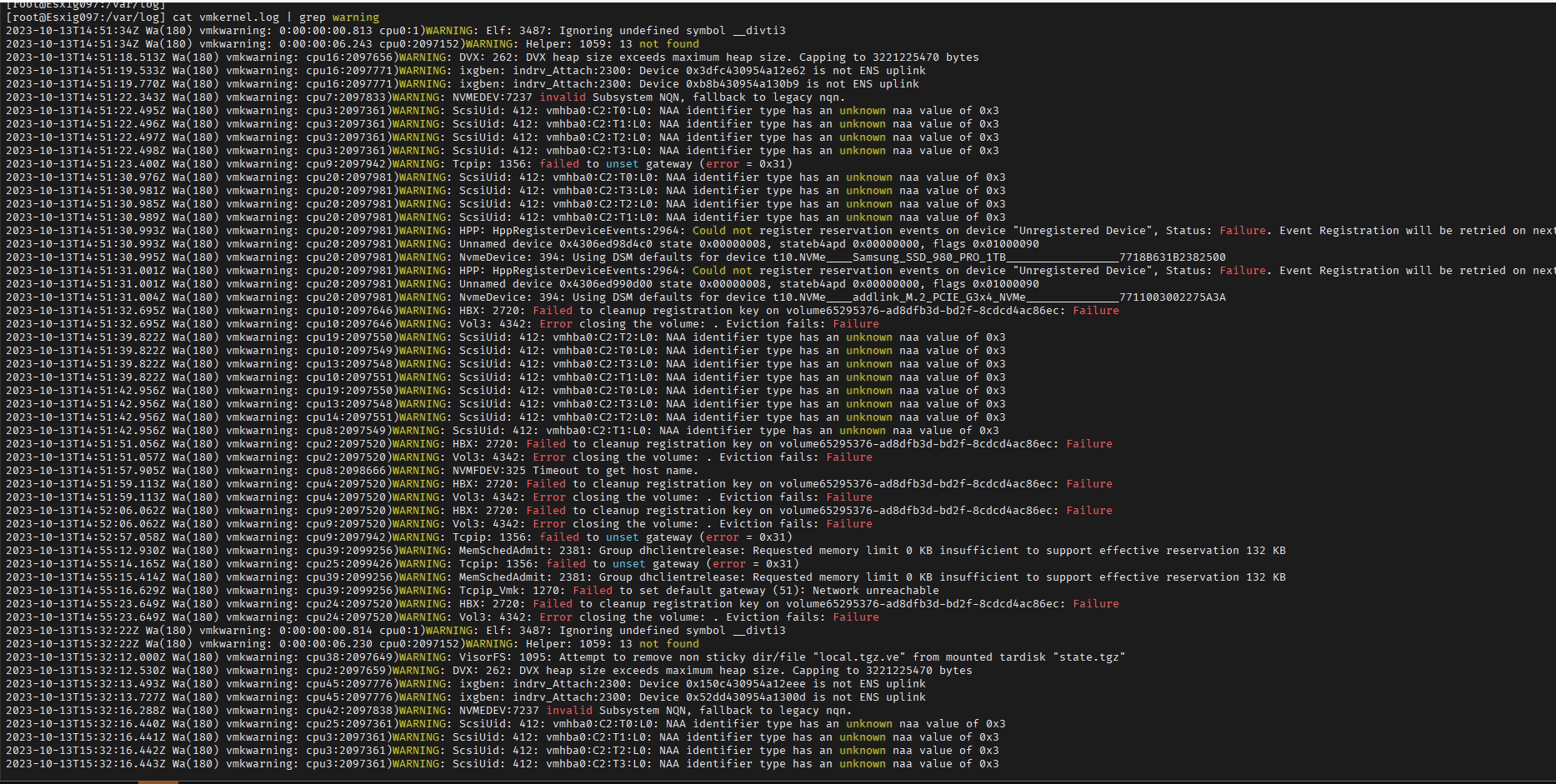Viewport: 1556px width, 784px height.
Task: Click the 14:51:42.956Z cpu8 vmhba0:C2:T1:L0 line
Action: 503,431
